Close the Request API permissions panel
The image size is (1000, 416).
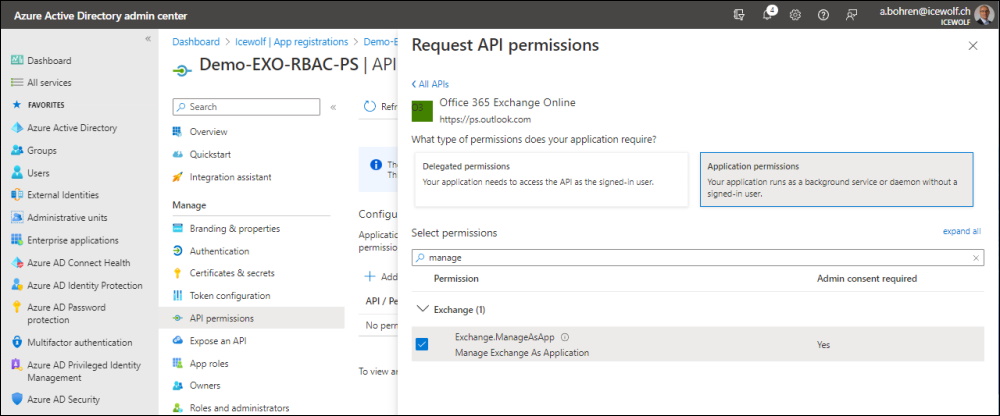point(973,45)
